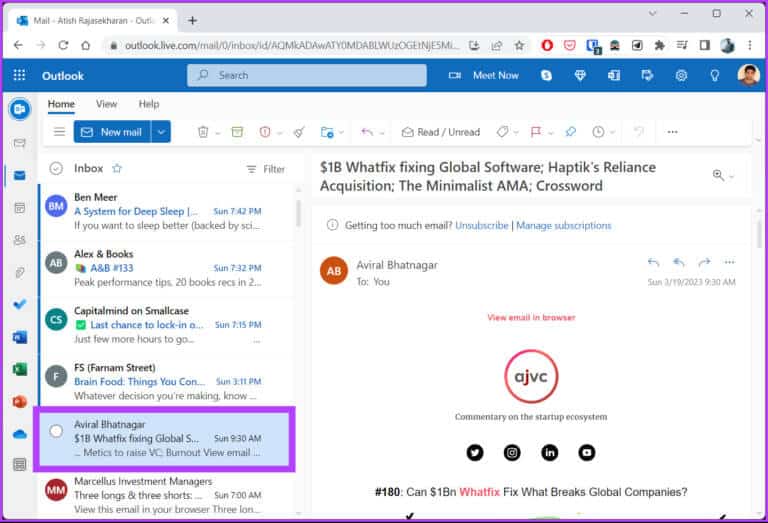Launch PowerPoint from the sidebar
This screenshot has height=523, width=768.
20,402
